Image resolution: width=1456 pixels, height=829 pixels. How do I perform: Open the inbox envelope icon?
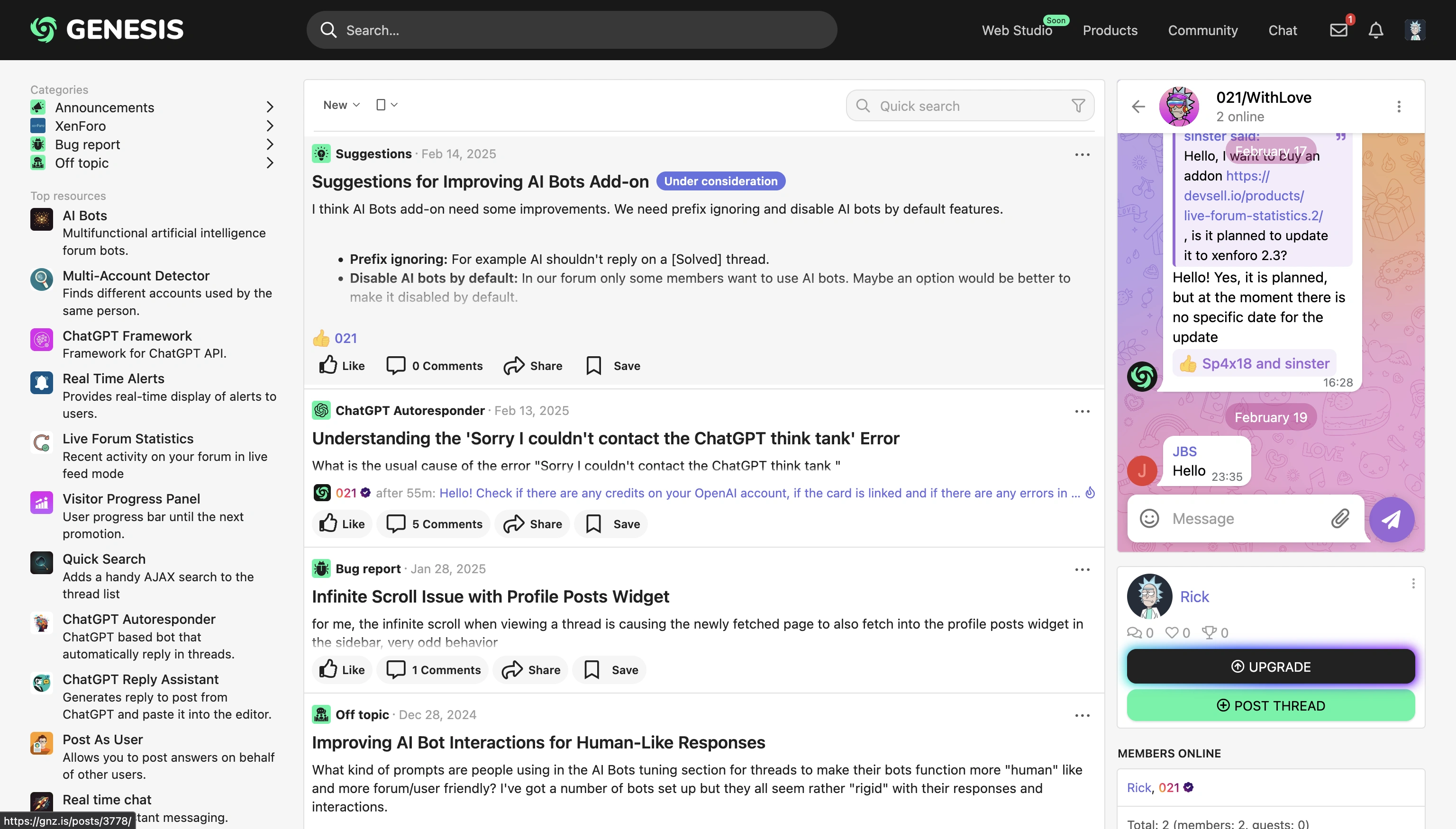click(x=1338, y=30)
